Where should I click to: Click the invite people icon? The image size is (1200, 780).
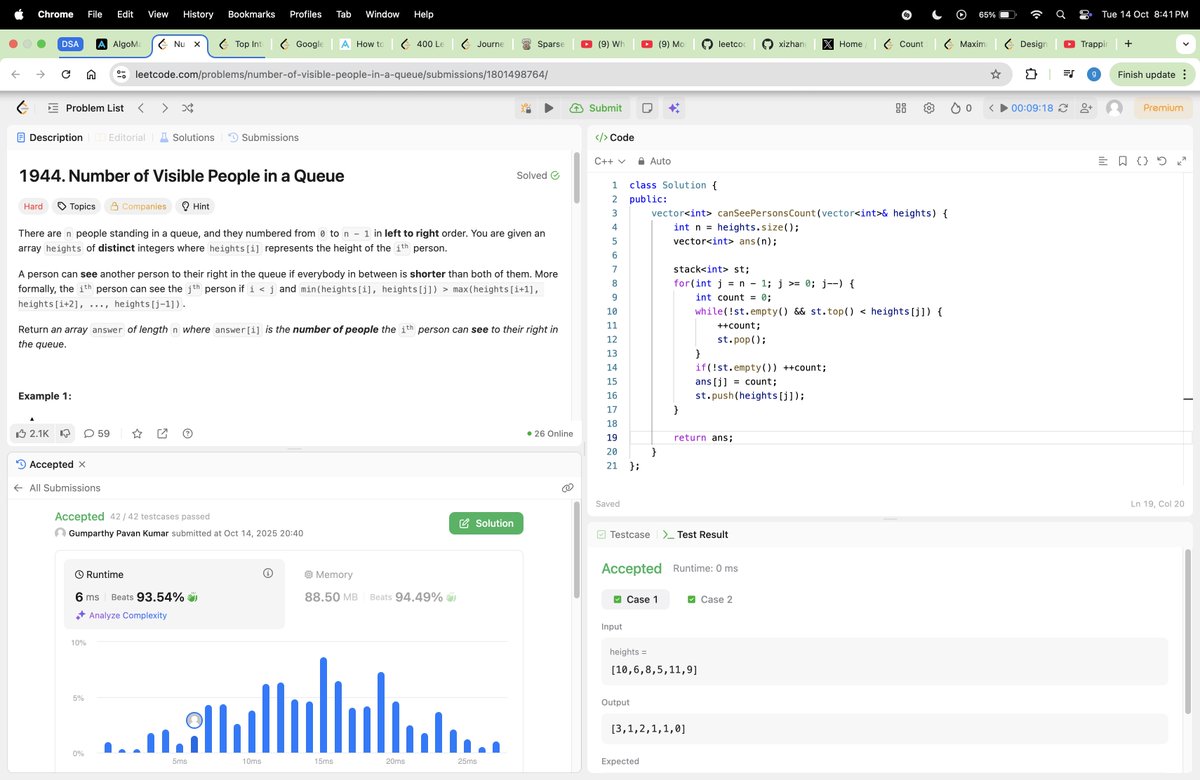[1086, 108]
